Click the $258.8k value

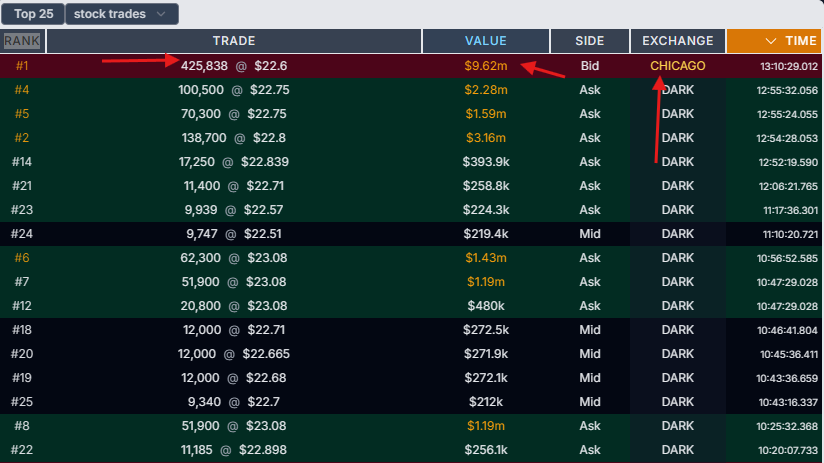(x=486, y=186)
